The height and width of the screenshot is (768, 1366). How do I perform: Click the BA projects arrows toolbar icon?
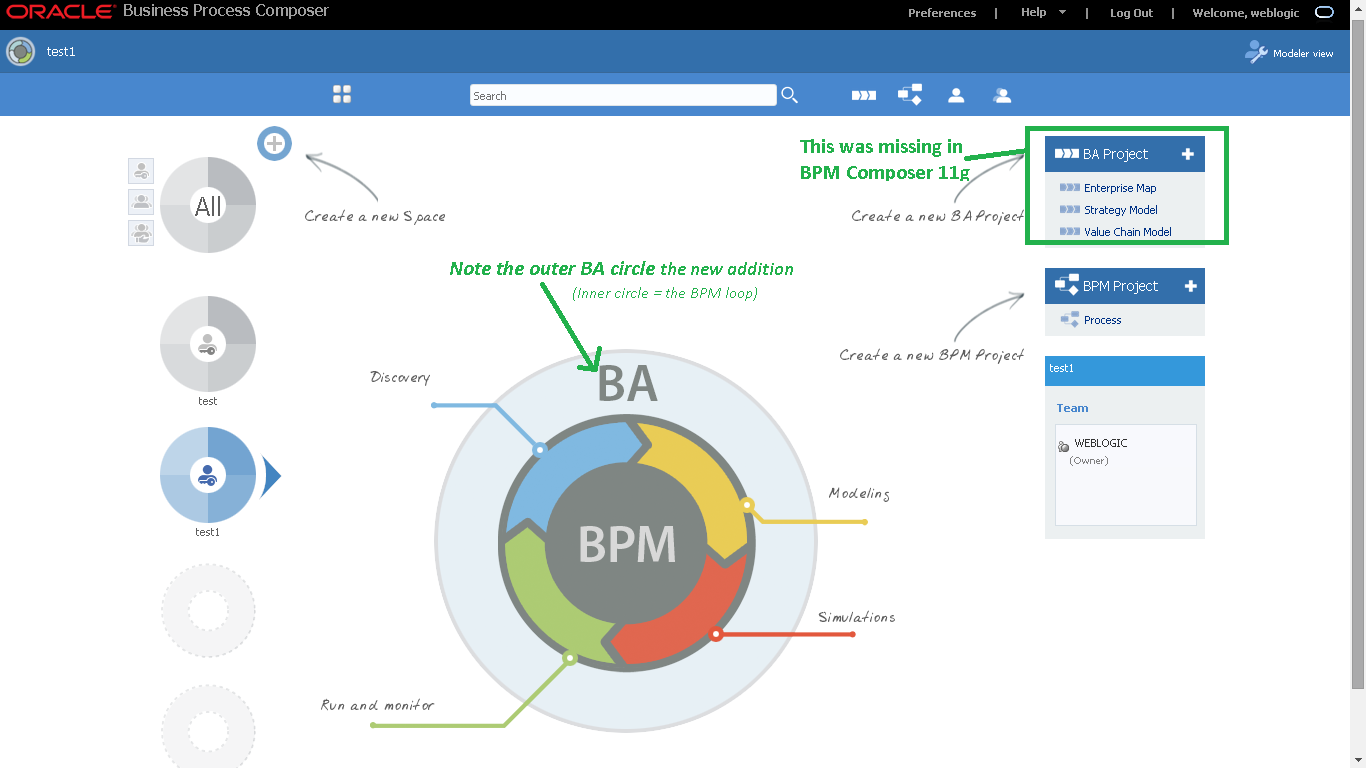863,95
